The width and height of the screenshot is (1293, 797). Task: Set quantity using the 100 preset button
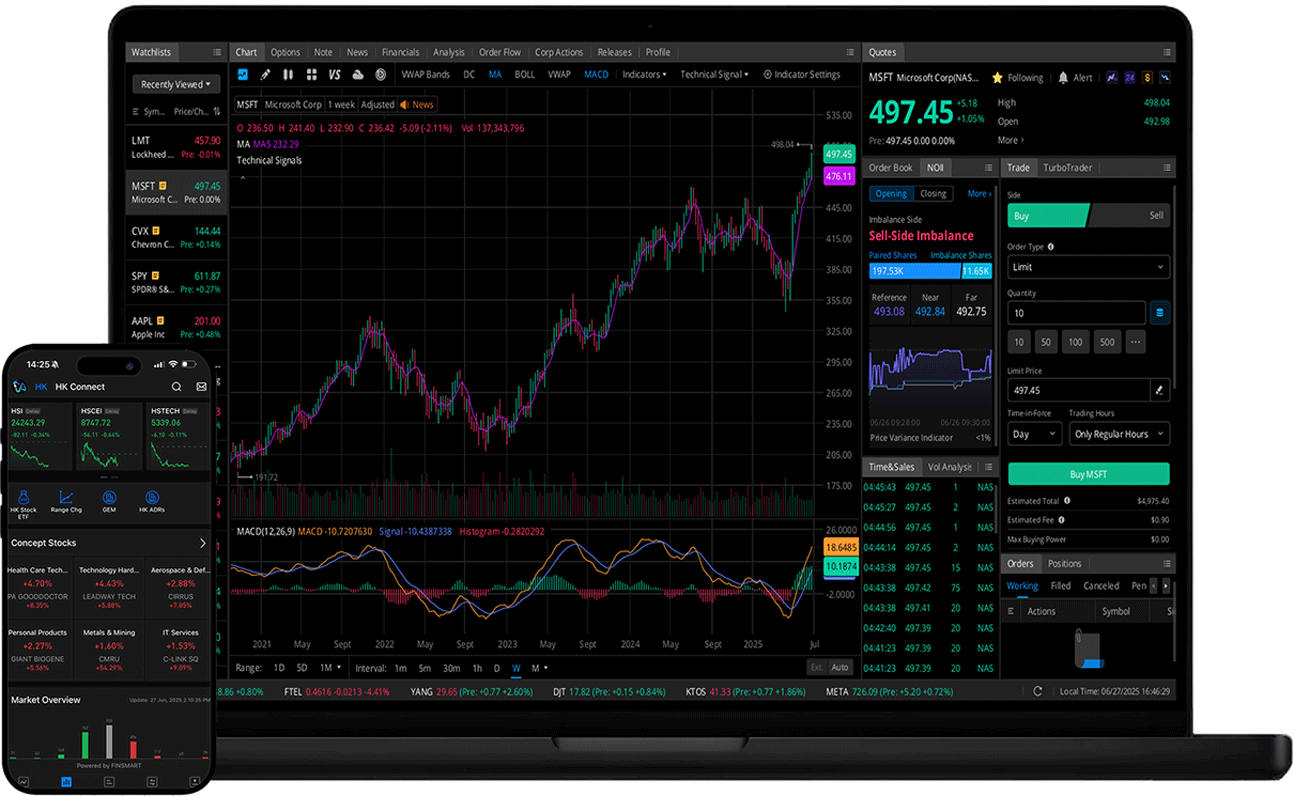(1075, 342)
